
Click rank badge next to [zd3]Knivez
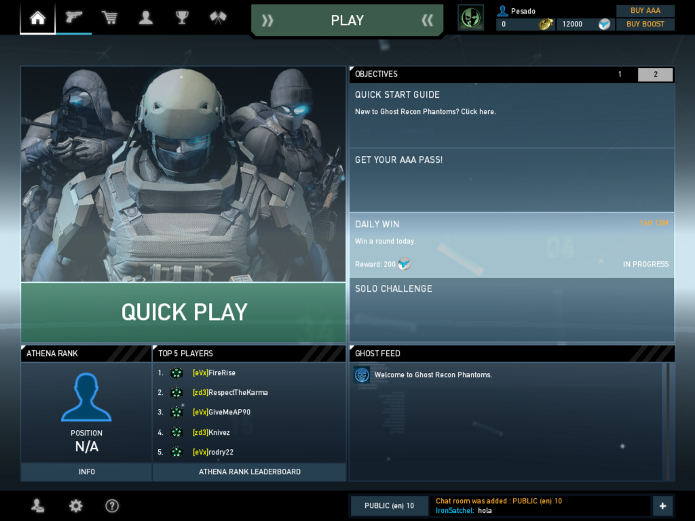click(x=176, y=432)
